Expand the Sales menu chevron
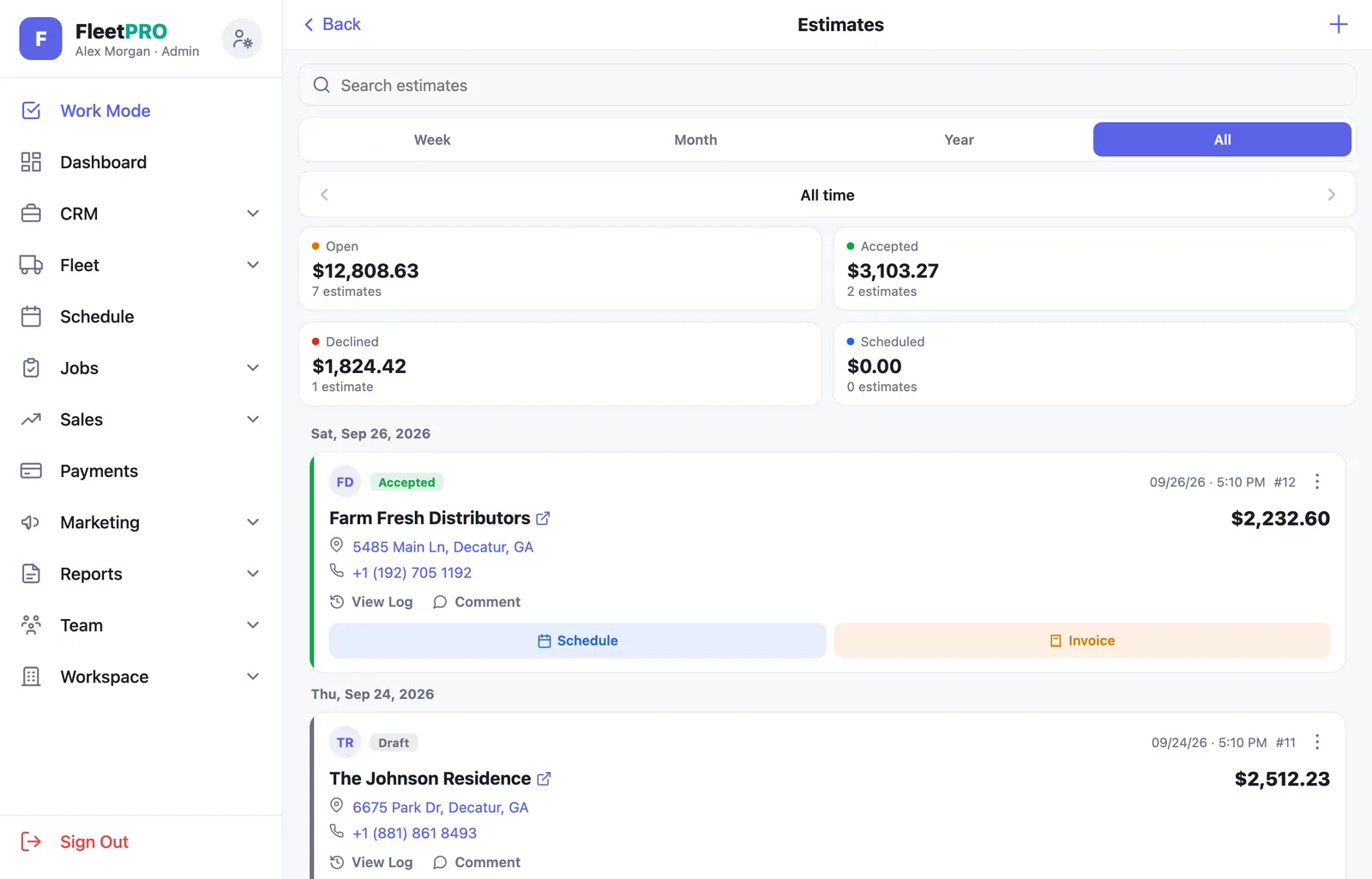Image resolution: width=1372 pixels, height=879 pixels. [x=253, y=419]
